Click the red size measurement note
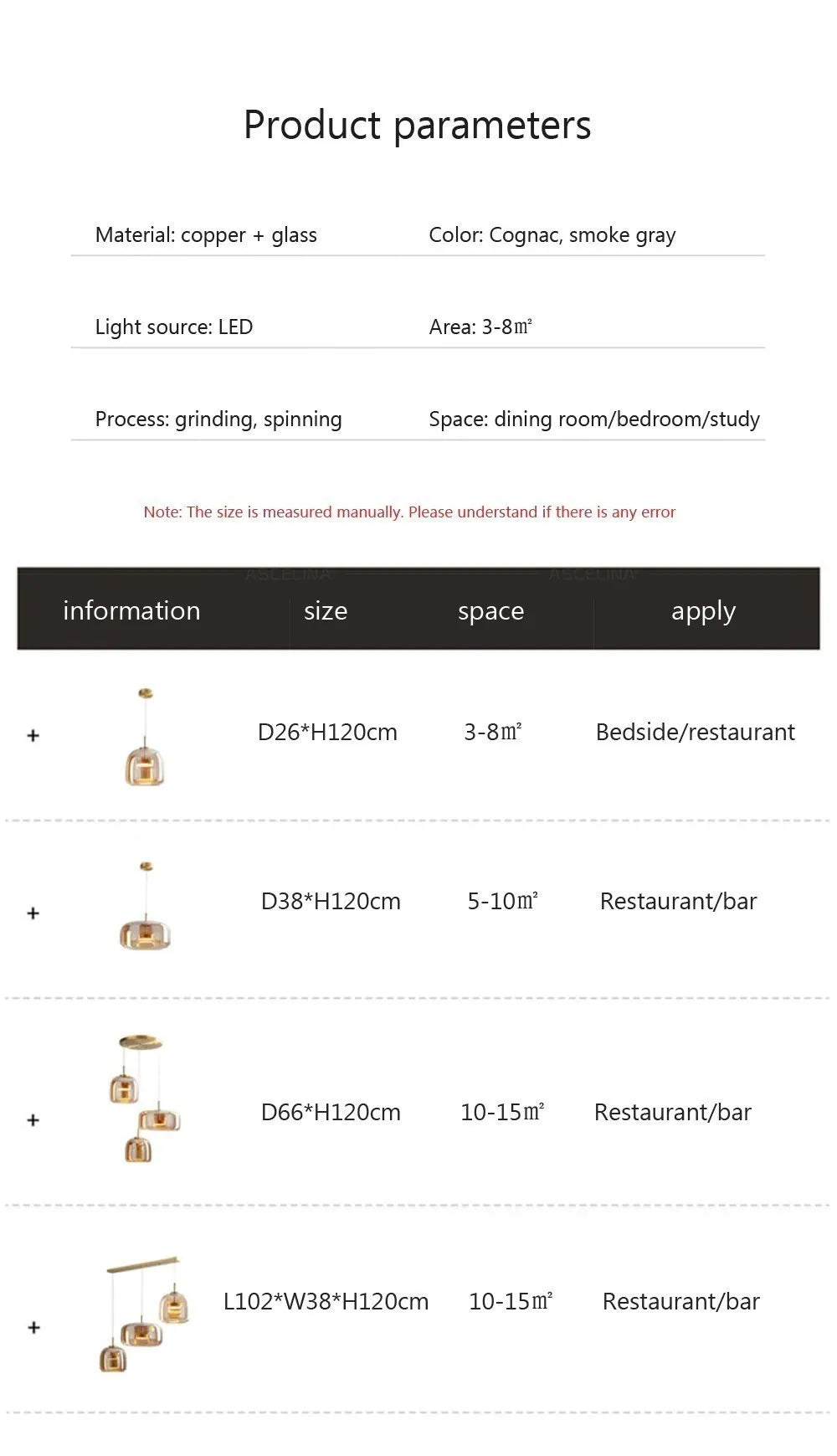Image resolution: width=837 pixels, height=1456 pixels. (x=409, y=512)
